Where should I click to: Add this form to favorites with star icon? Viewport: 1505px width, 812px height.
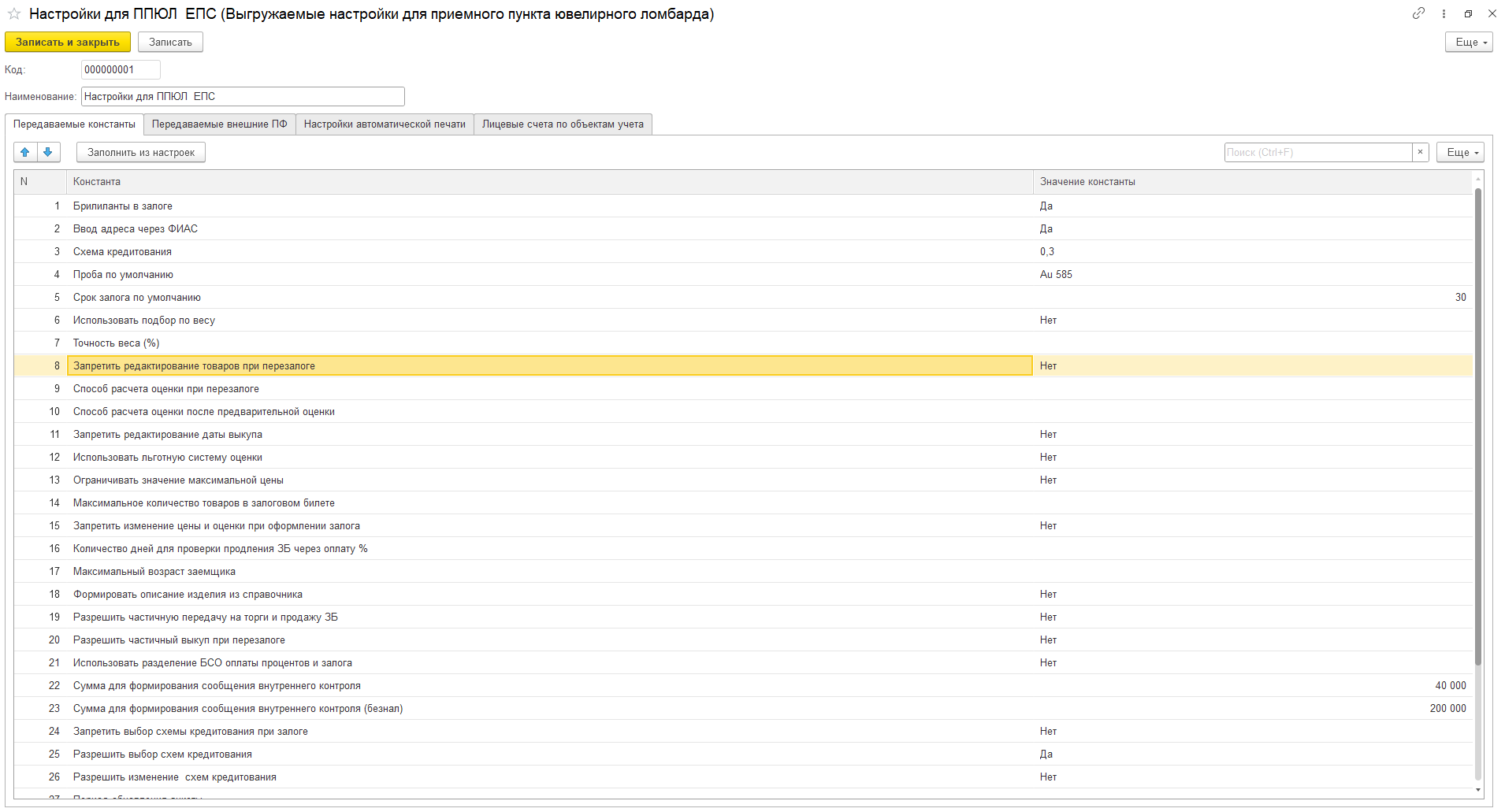click(14, 14)
